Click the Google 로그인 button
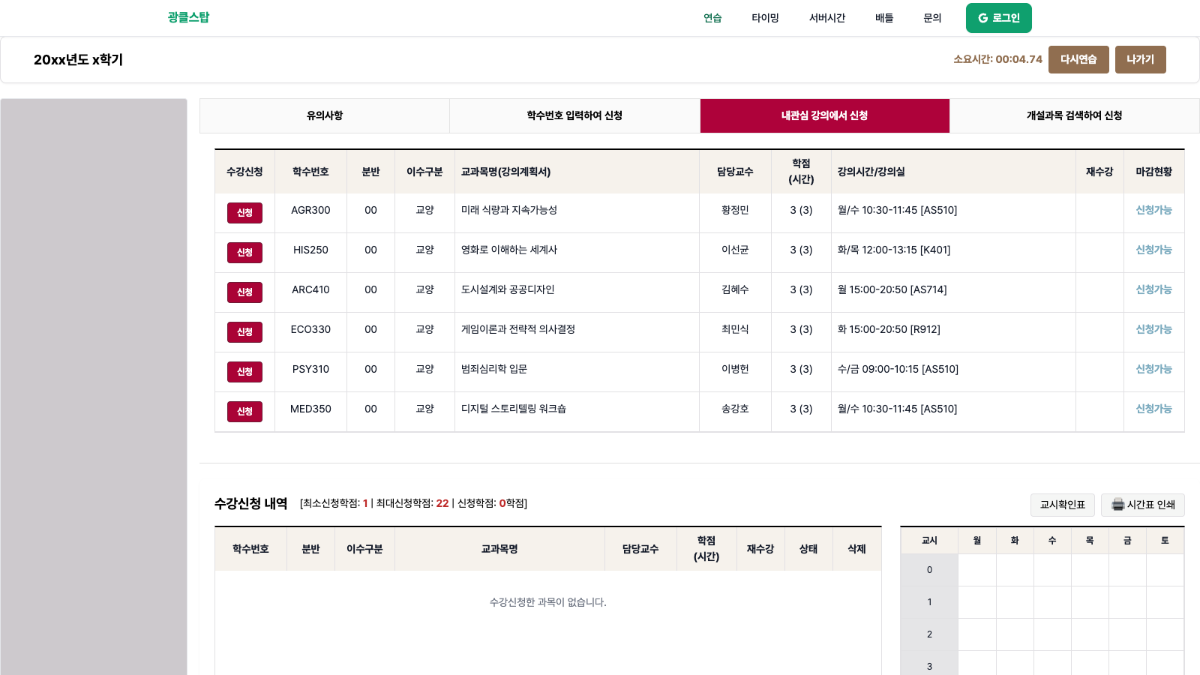The height and width of the screenshot is (675, 1200). click(x=998, y=18)
